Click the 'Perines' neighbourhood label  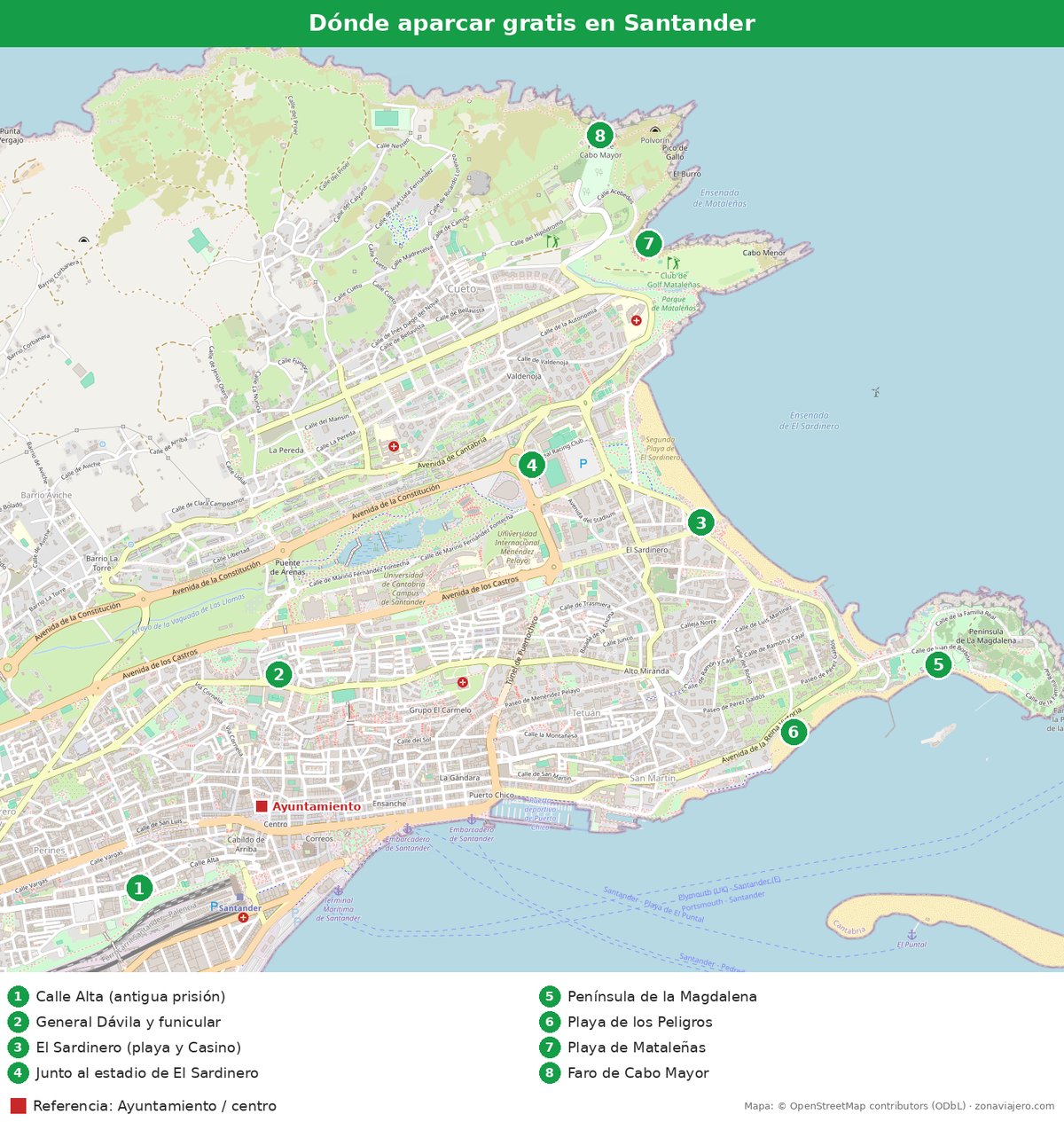pos(49,851)
